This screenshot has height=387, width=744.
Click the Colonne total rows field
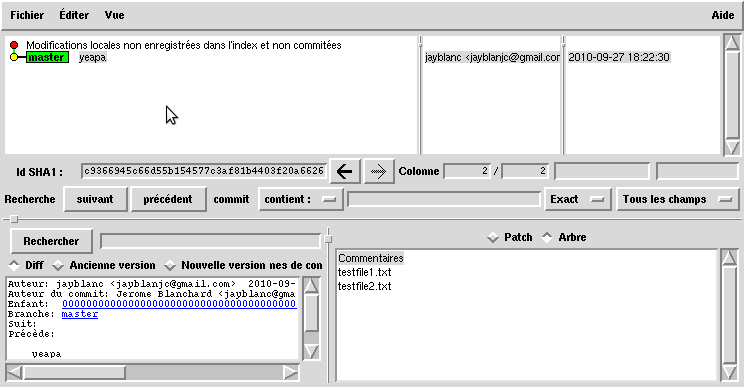[x=525, y=171]
